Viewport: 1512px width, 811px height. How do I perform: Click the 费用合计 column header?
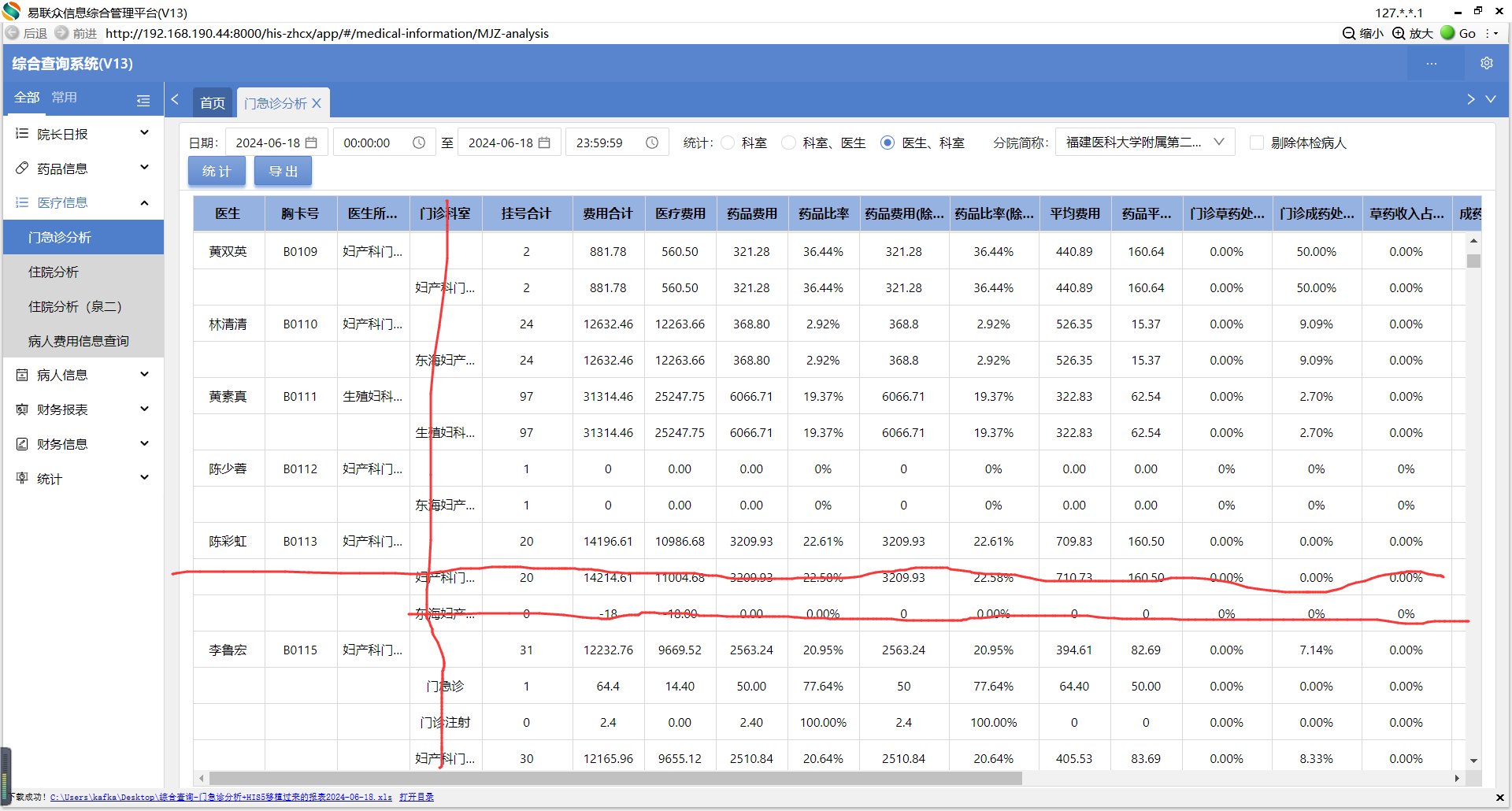tap(608, 213)
